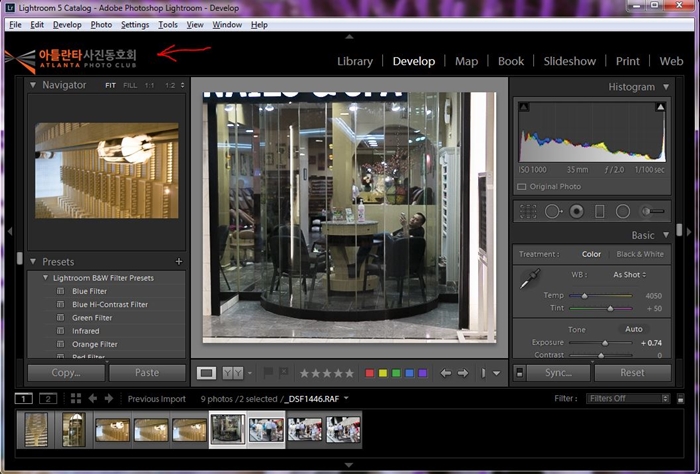Select the Crop Overlay tool
Viewport: 700px width, 474px height.
(x=528, y=211)
